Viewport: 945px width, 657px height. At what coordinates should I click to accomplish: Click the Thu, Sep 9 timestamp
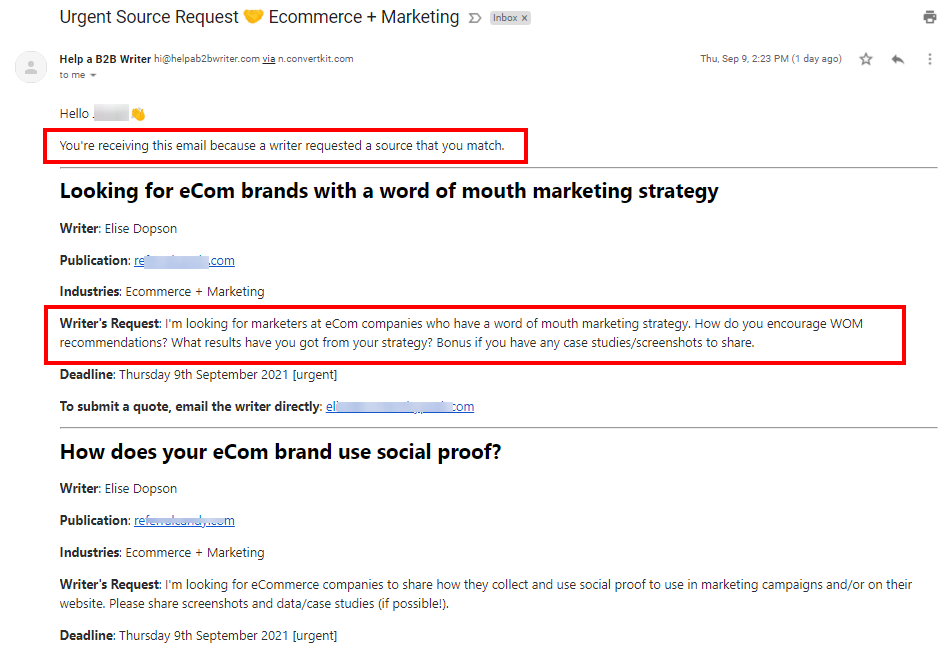pos(771,59)
